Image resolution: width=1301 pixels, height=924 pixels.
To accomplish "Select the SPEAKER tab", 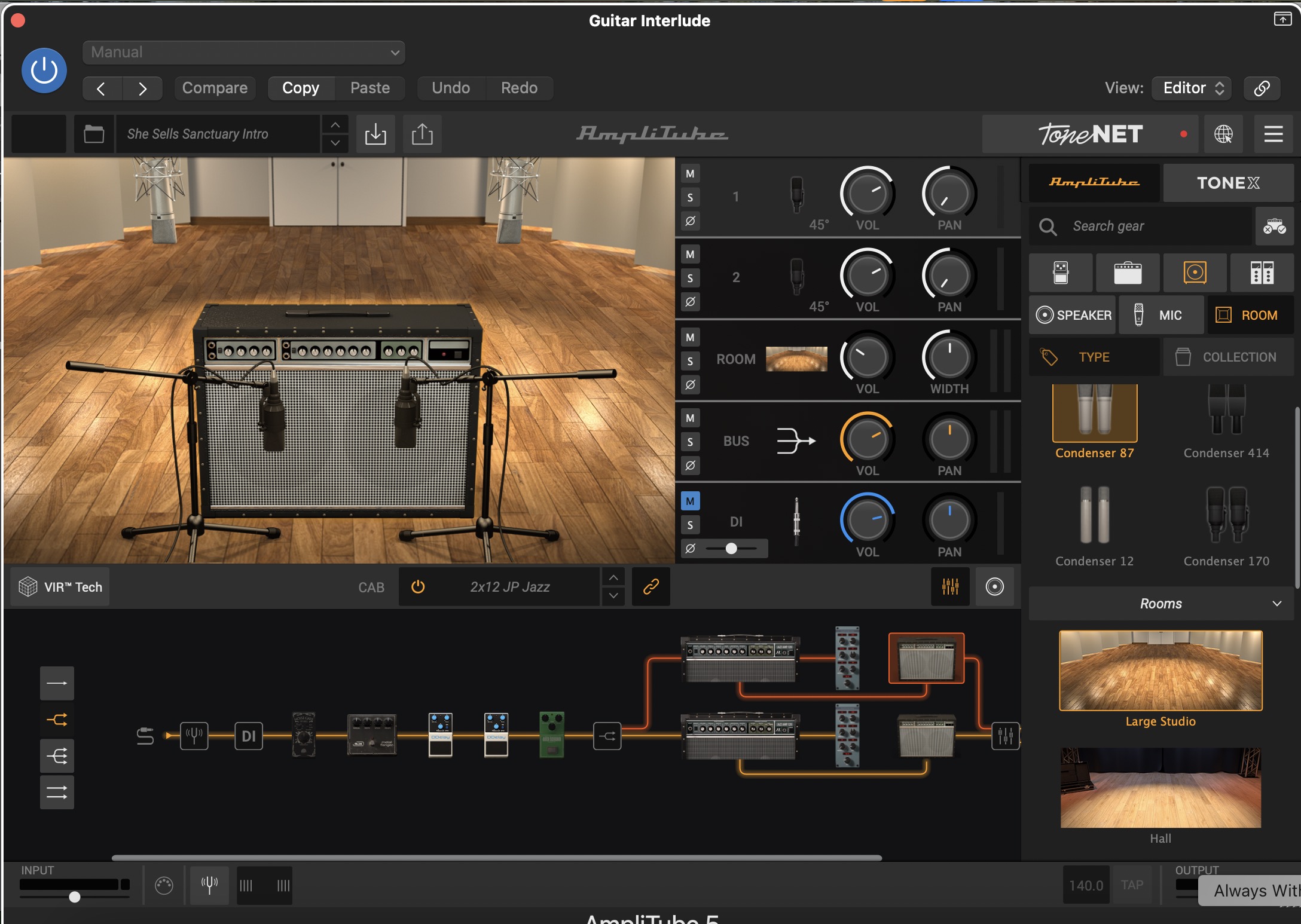I will tap(1073, 315).
